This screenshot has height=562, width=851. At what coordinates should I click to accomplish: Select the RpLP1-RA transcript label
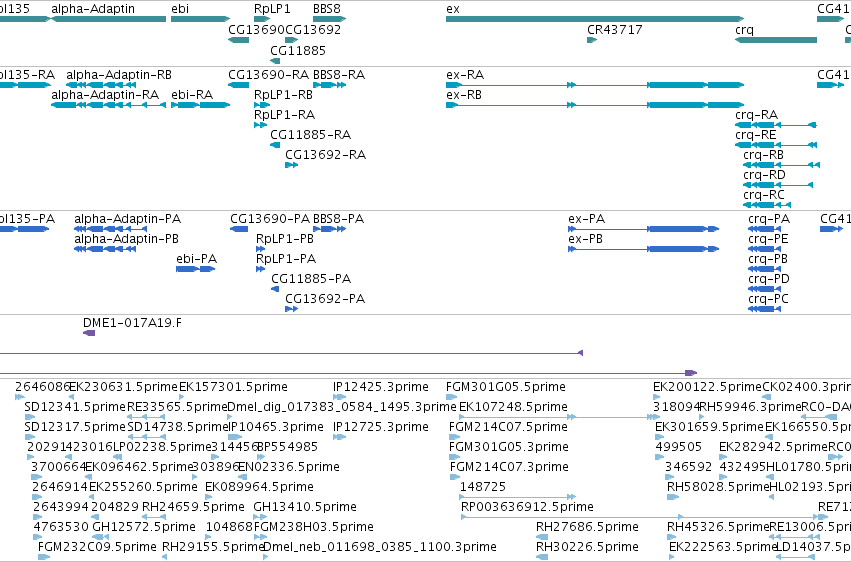pos(284,115)
